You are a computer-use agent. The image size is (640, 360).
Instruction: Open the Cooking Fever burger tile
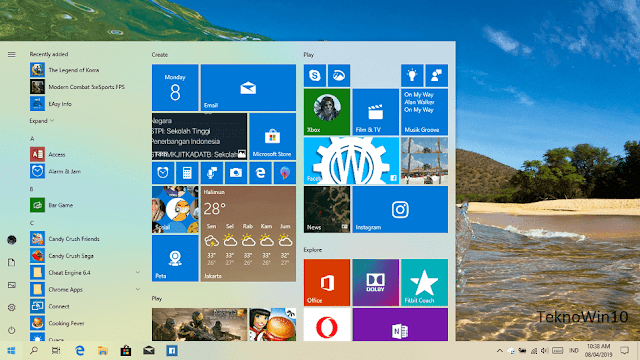pyautogui.click(x=272, y=324)
